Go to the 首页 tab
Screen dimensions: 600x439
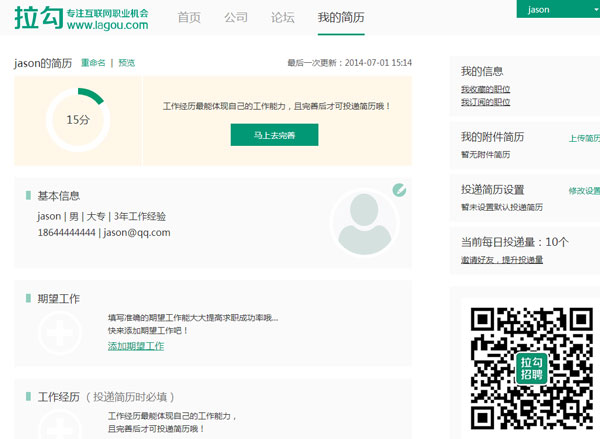189,17
